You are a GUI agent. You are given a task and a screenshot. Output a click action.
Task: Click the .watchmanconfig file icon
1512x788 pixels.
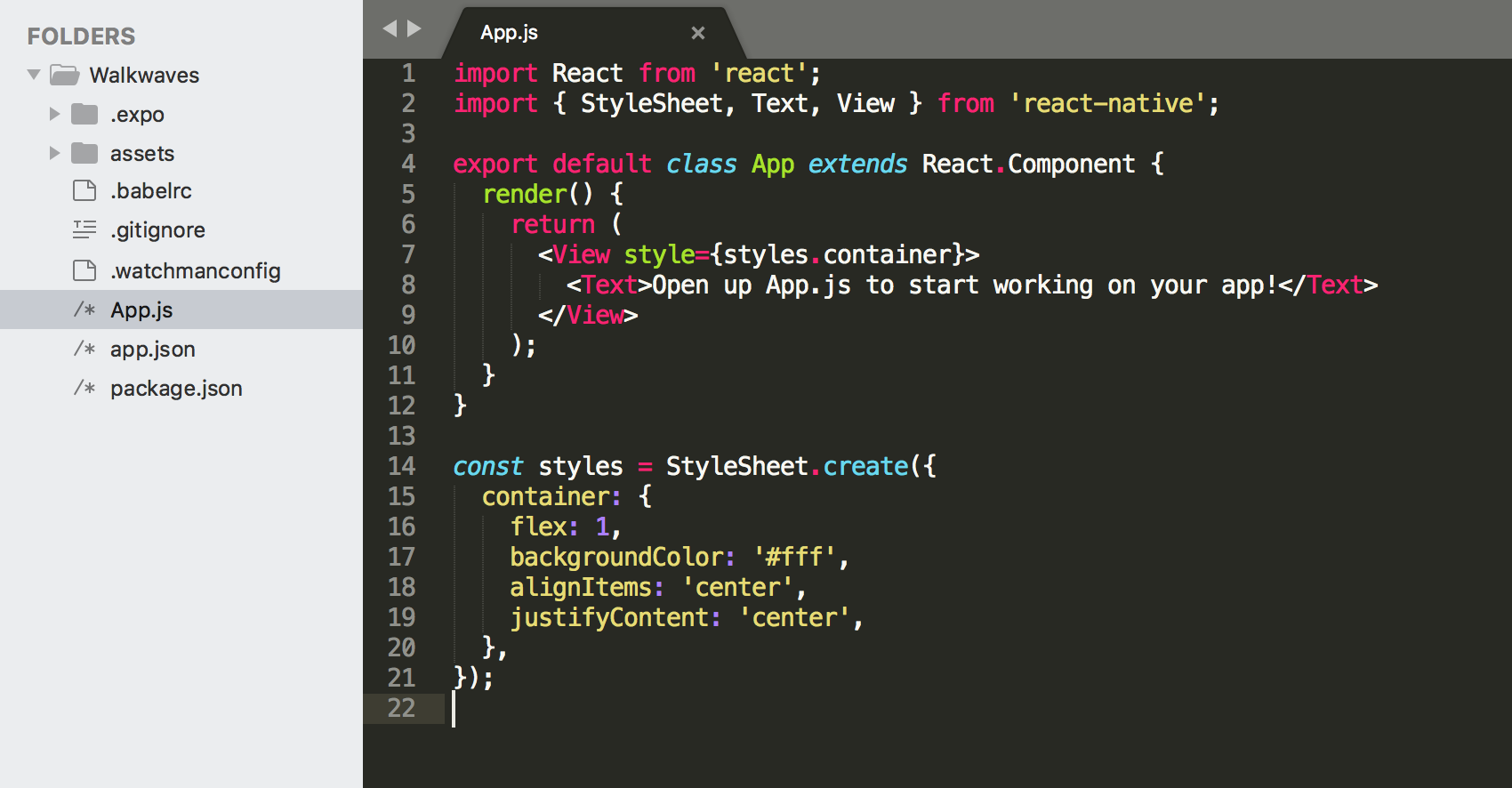84,270
